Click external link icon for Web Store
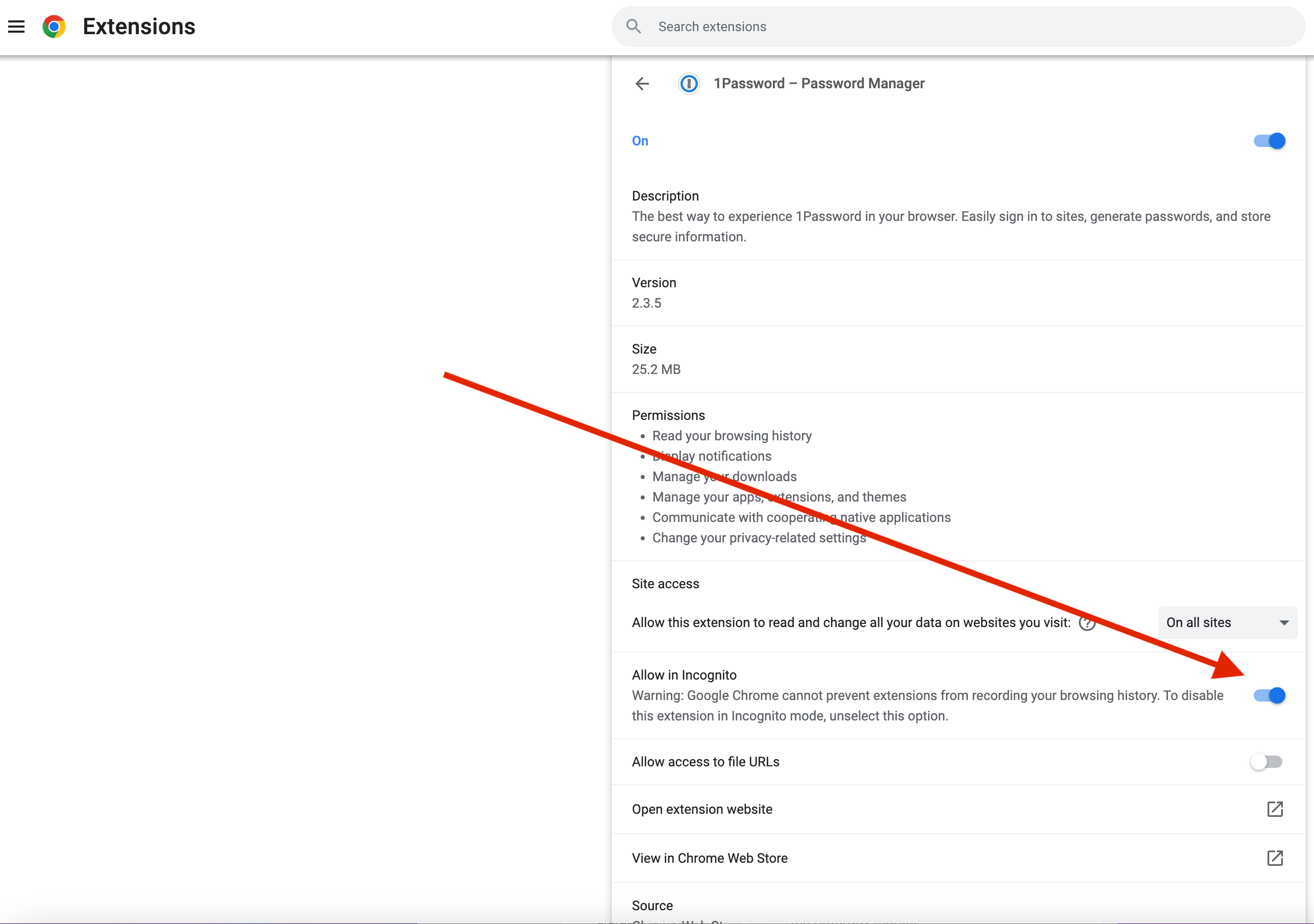 [x=1275, y=858]
